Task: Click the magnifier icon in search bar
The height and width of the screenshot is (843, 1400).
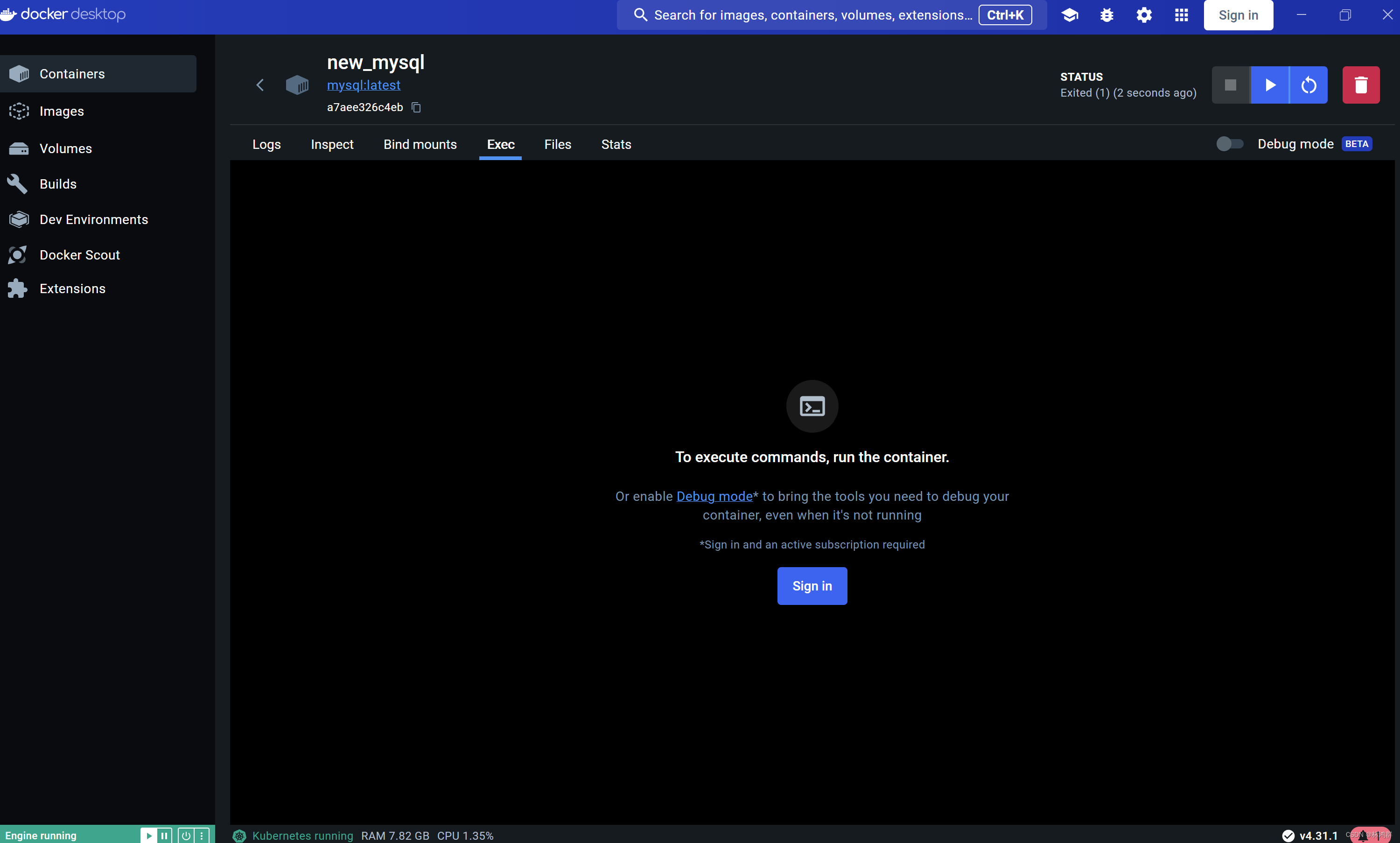Action: tap(640, 15)
